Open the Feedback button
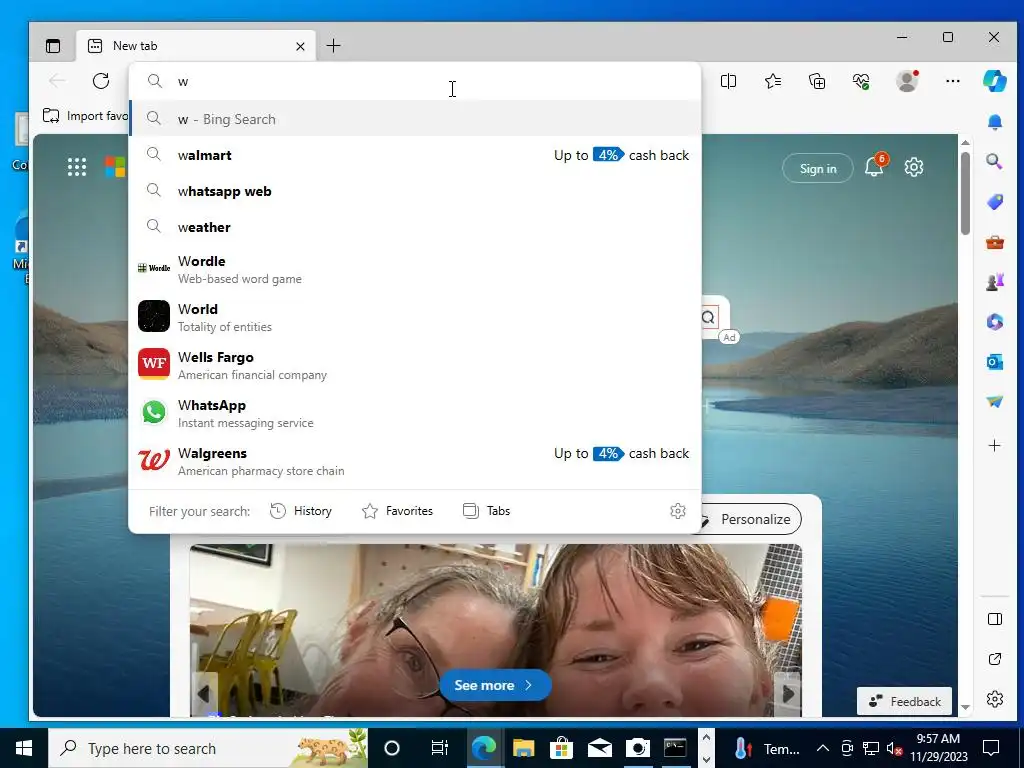 coord(904,701)
